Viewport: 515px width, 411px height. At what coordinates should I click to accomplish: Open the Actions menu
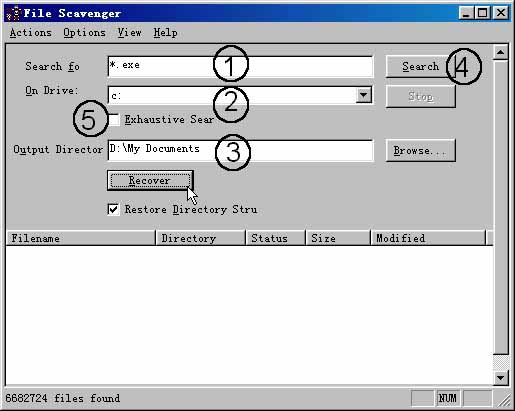[31, 33]
